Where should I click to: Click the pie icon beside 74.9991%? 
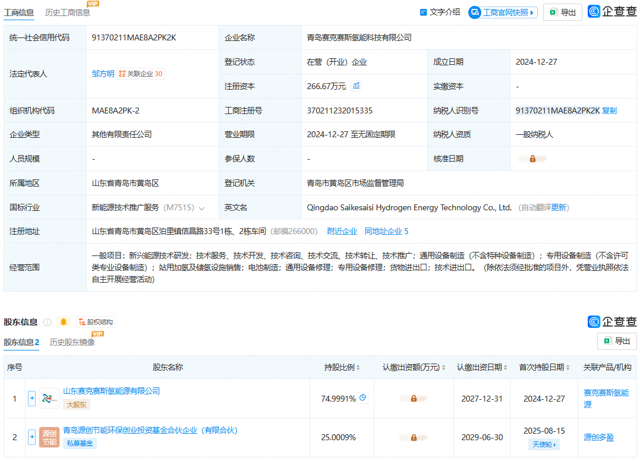[x=363, y=398]
